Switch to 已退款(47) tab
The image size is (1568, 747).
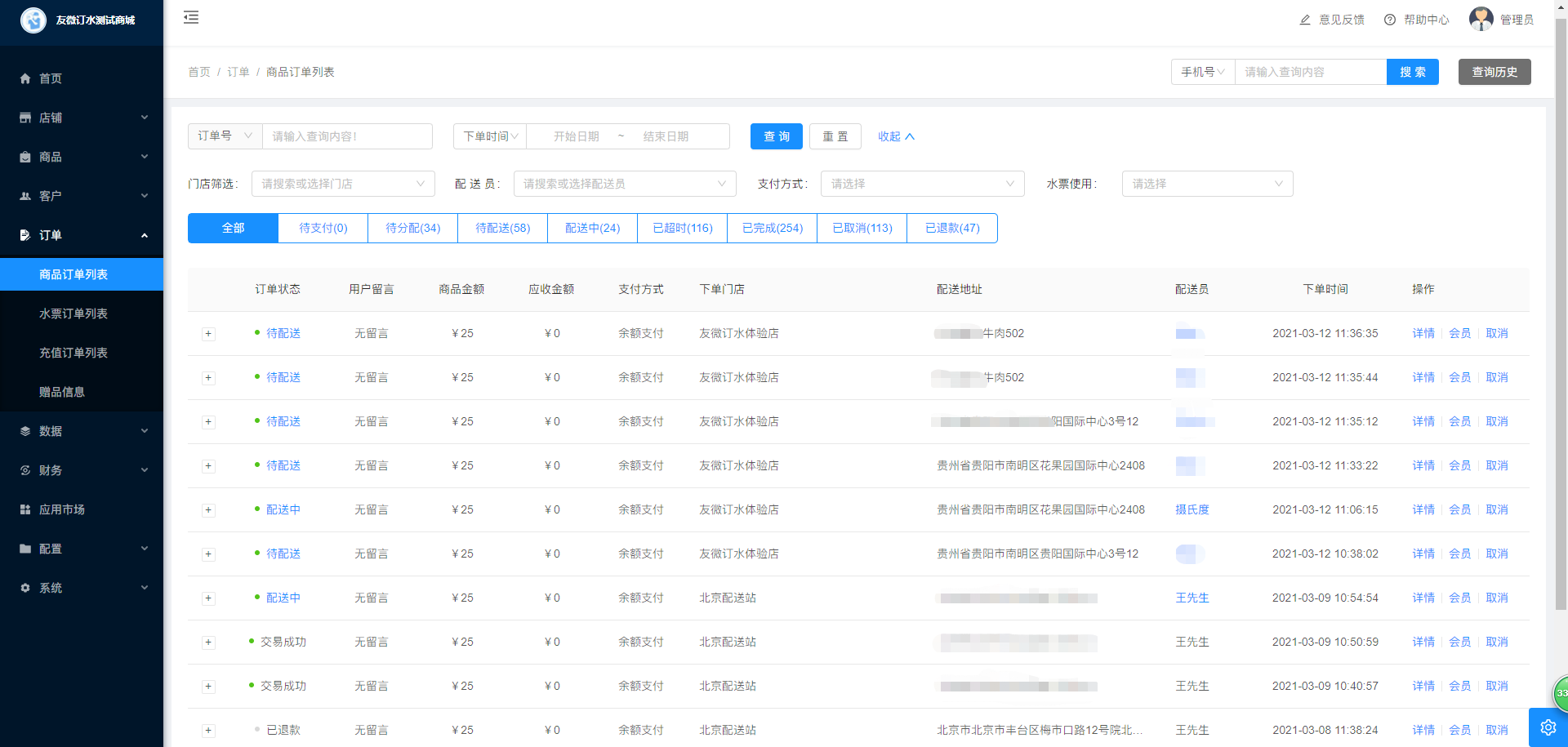click(x=952, y=228)
